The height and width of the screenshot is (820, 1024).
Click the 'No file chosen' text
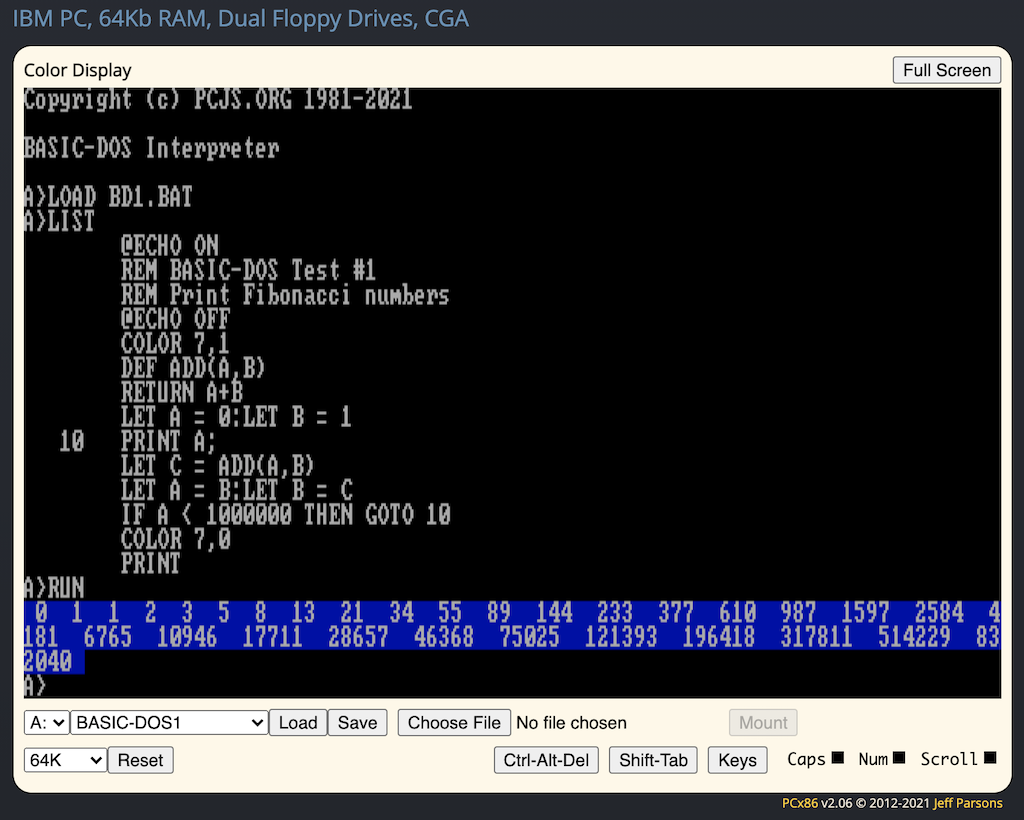tap(571, 723)
